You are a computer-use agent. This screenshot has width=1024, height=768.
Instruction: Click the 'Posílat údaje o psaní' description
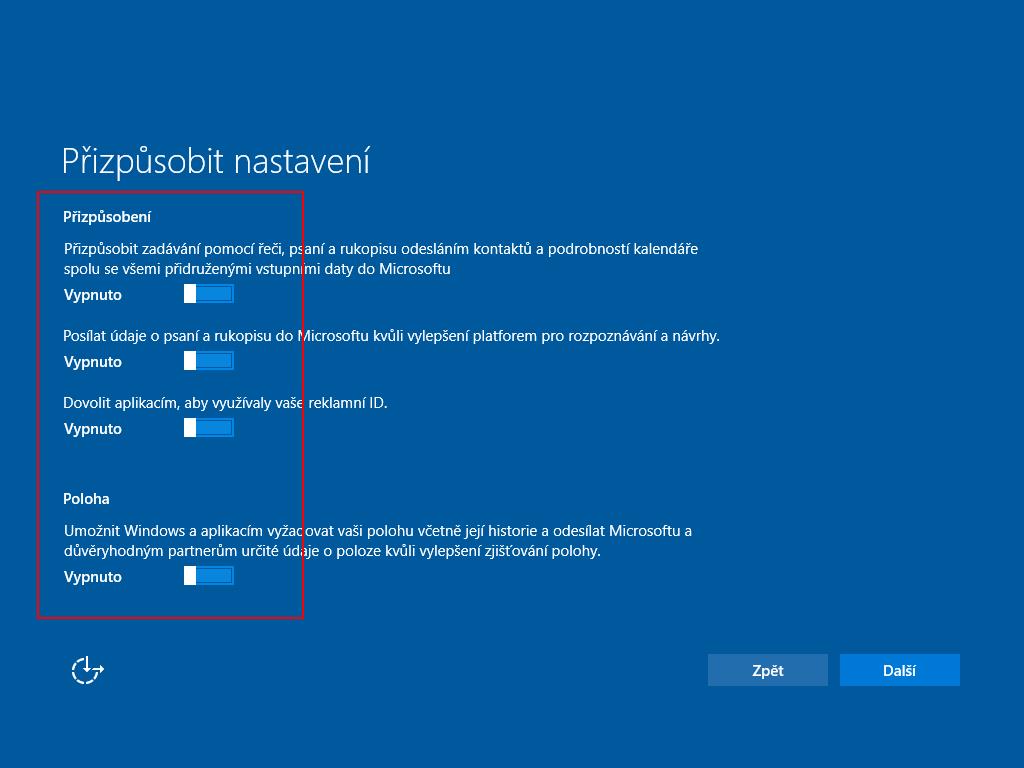tap(391, 336)
